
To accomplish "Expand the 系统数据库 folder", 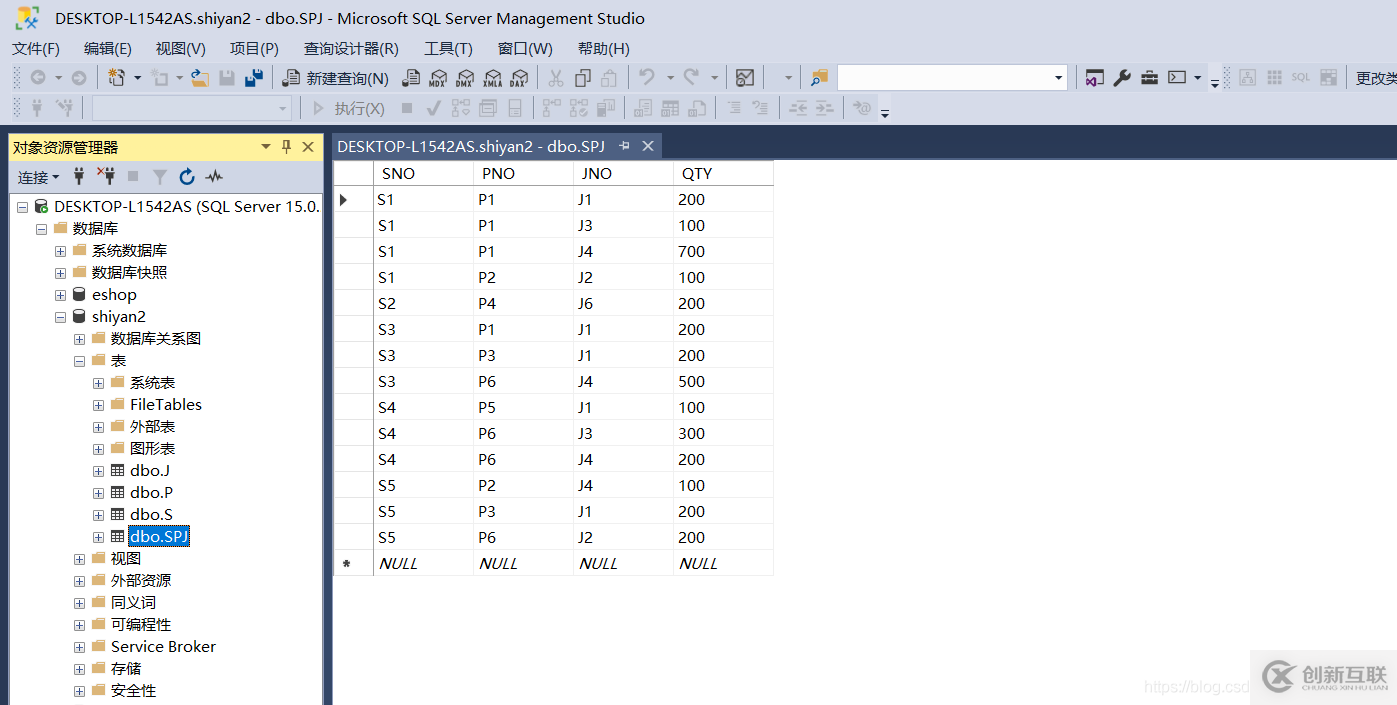I will pyautogui.click(x=60, y=251).
